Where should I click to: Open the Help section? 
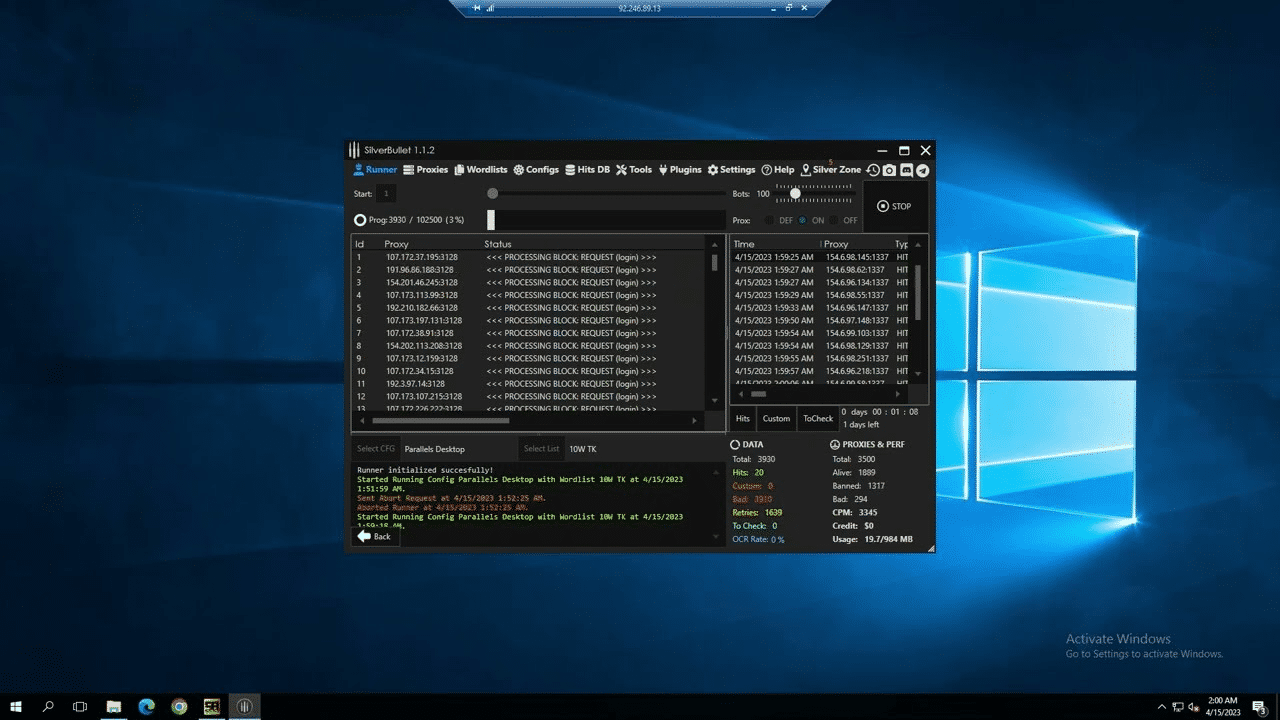pos(777,170)
